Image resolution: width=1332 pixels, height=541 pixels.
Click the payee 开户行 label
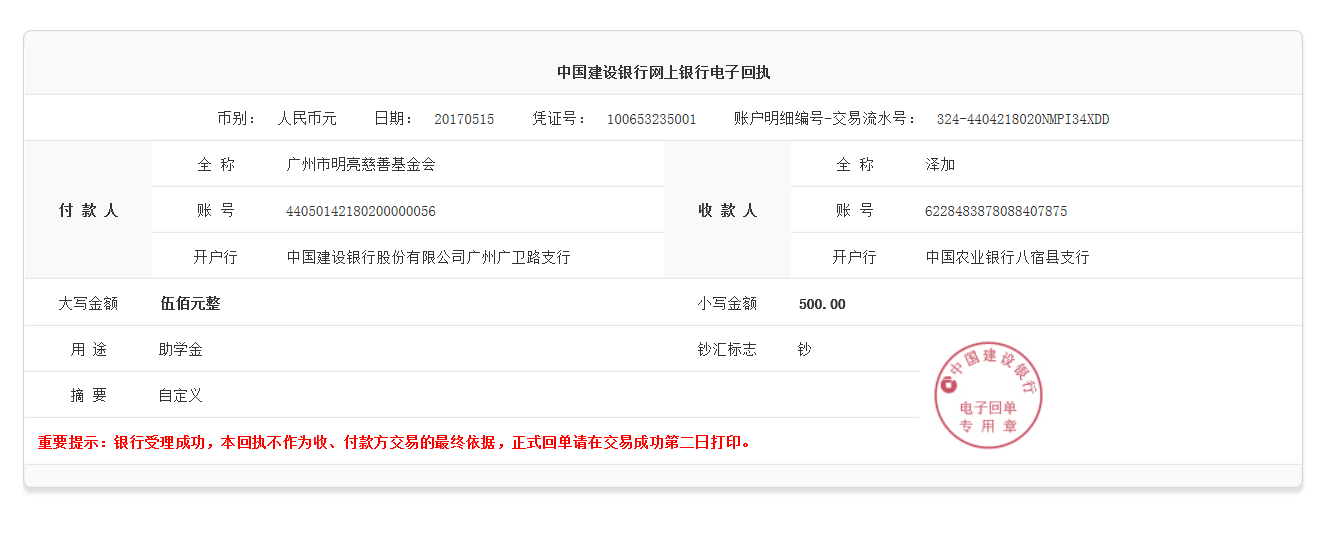pos(854,257)
